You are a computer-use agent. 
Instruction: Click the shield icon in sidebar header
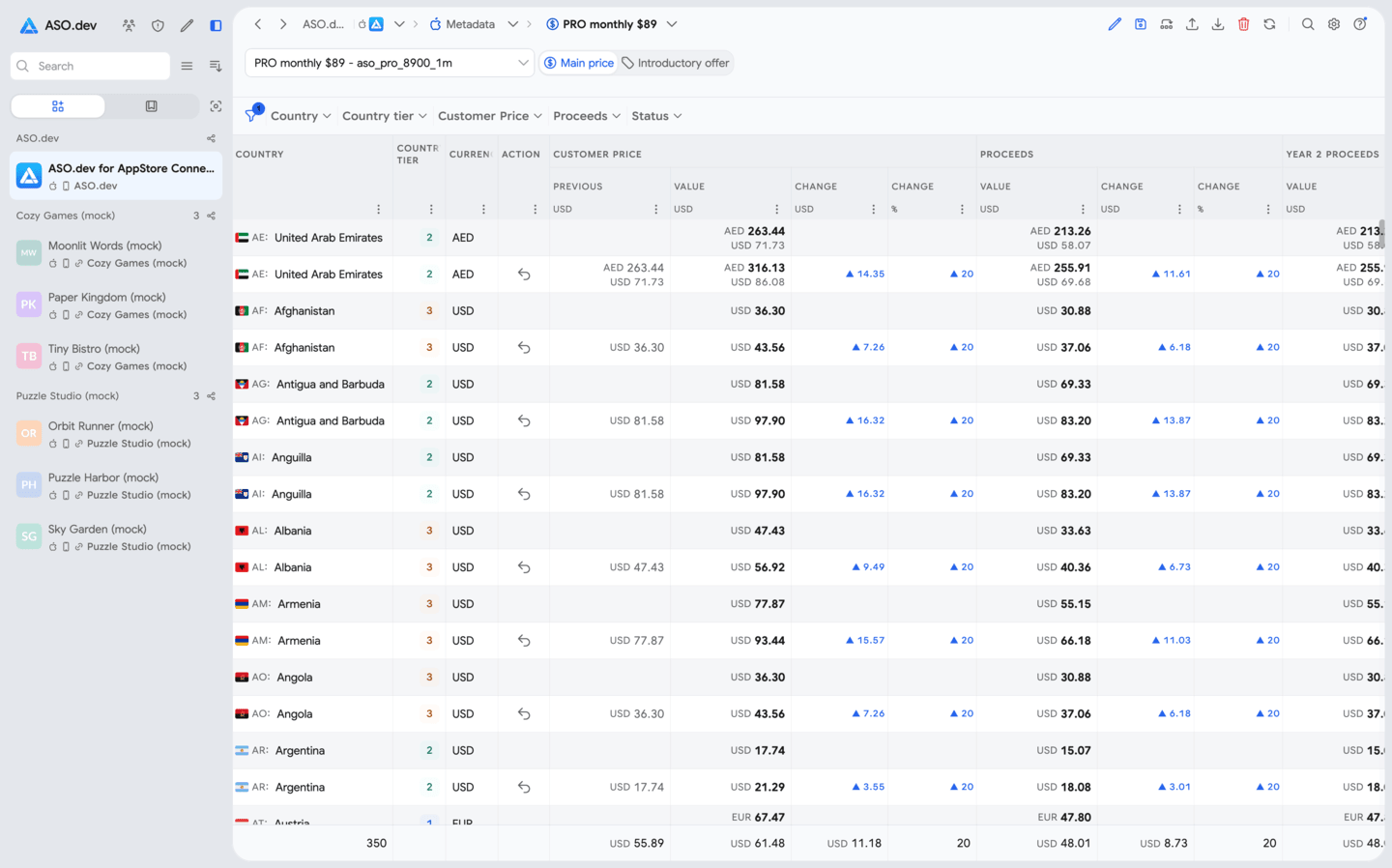pyautogui.click(x=158, y=26)
